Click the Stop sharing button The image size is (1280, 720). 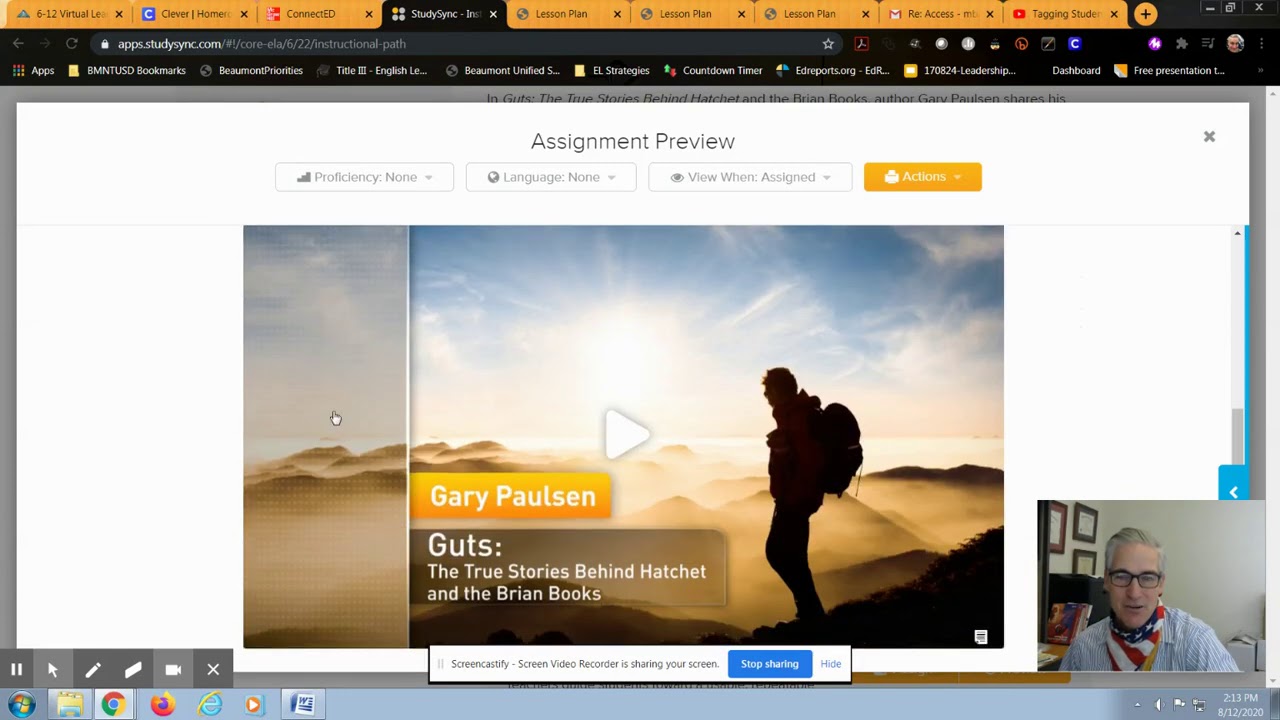769,664
